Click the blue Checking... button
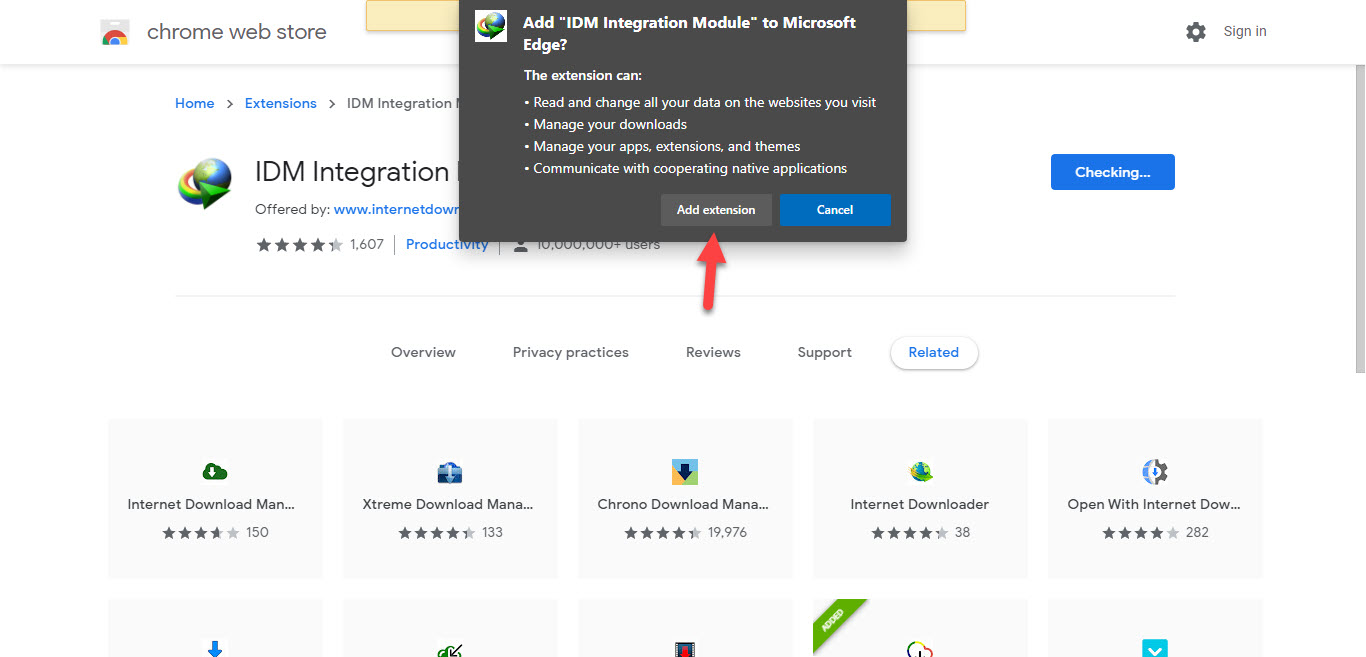This screenshot has width=1366, height=657. tap(1112, 172)
